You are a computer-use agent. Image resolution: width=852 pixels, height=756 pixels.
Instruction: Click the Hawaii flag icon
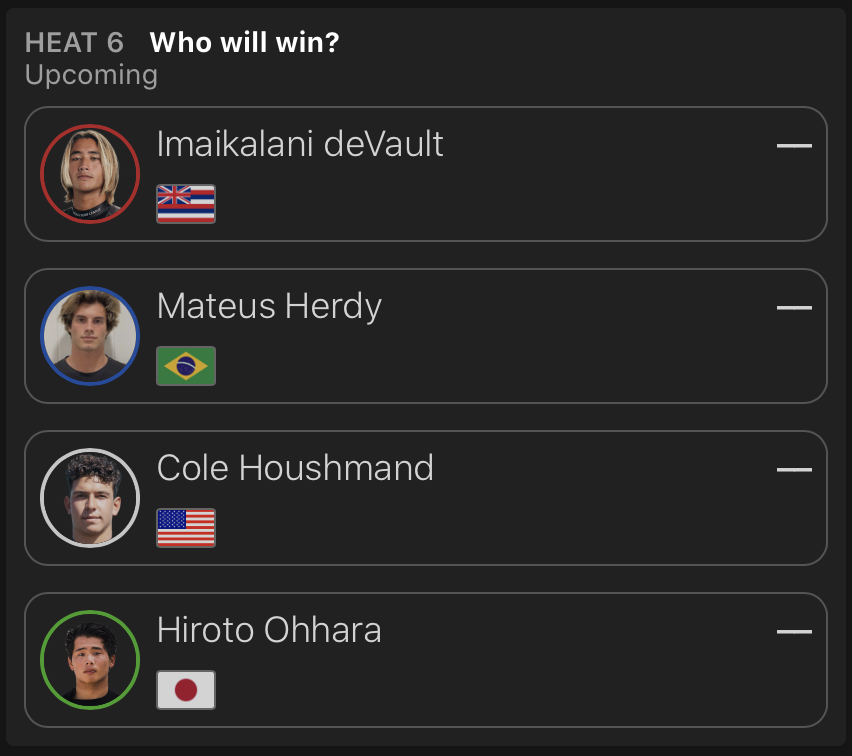pos(186,204)
